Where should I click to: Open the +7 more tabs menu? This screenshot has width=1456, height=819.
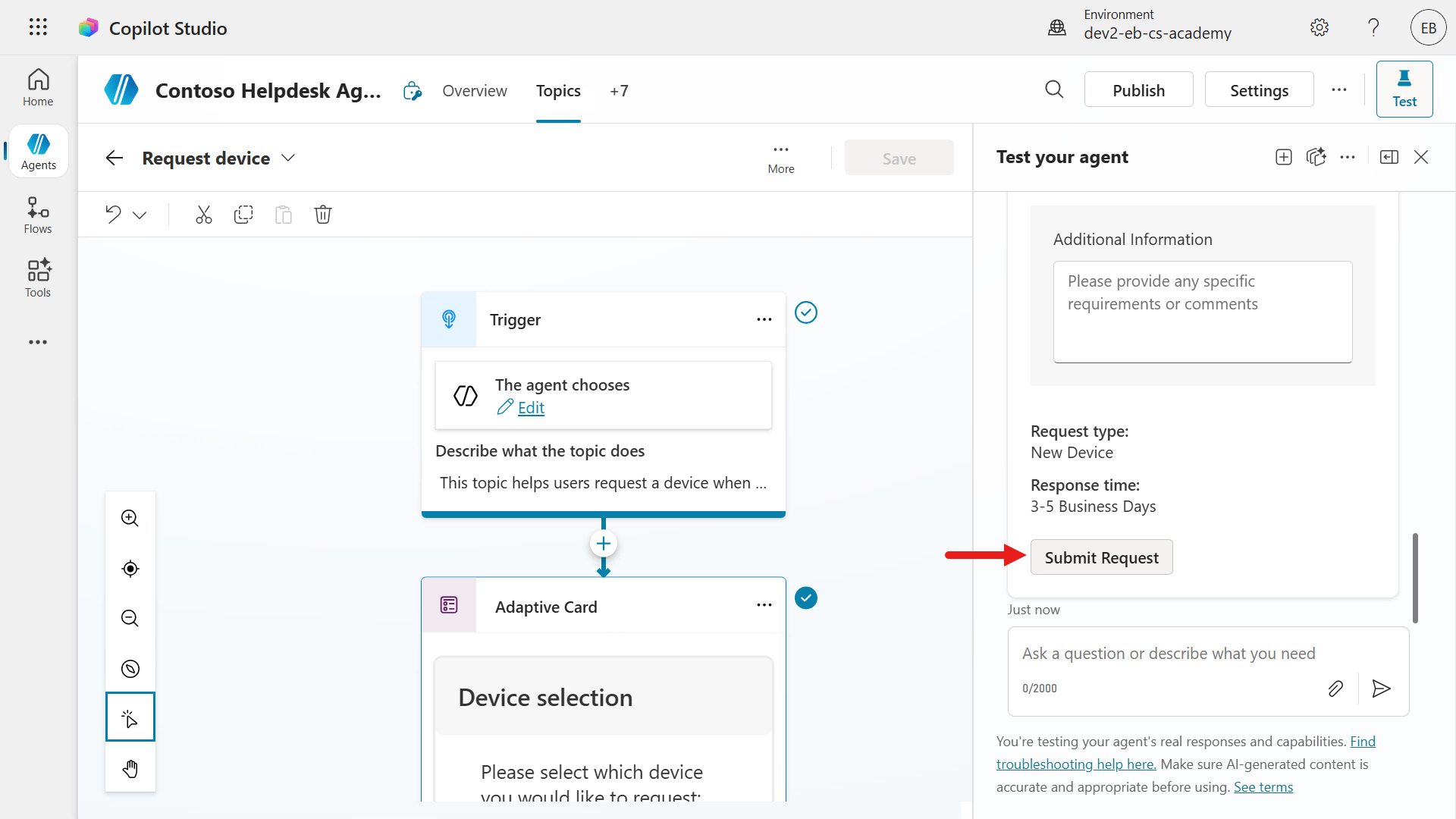pyautogui.click(x=619, y=90)
